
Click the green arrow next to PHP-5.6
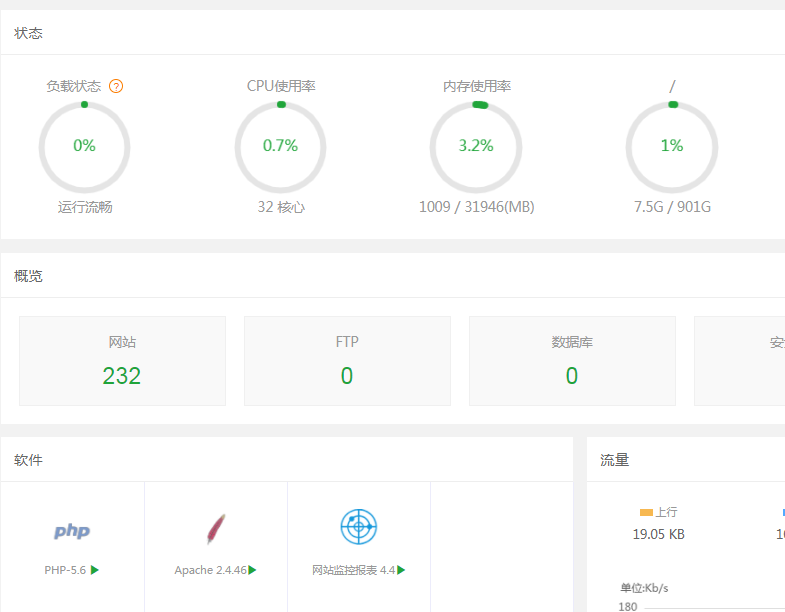pyautogui.click(x=95, y=570)
